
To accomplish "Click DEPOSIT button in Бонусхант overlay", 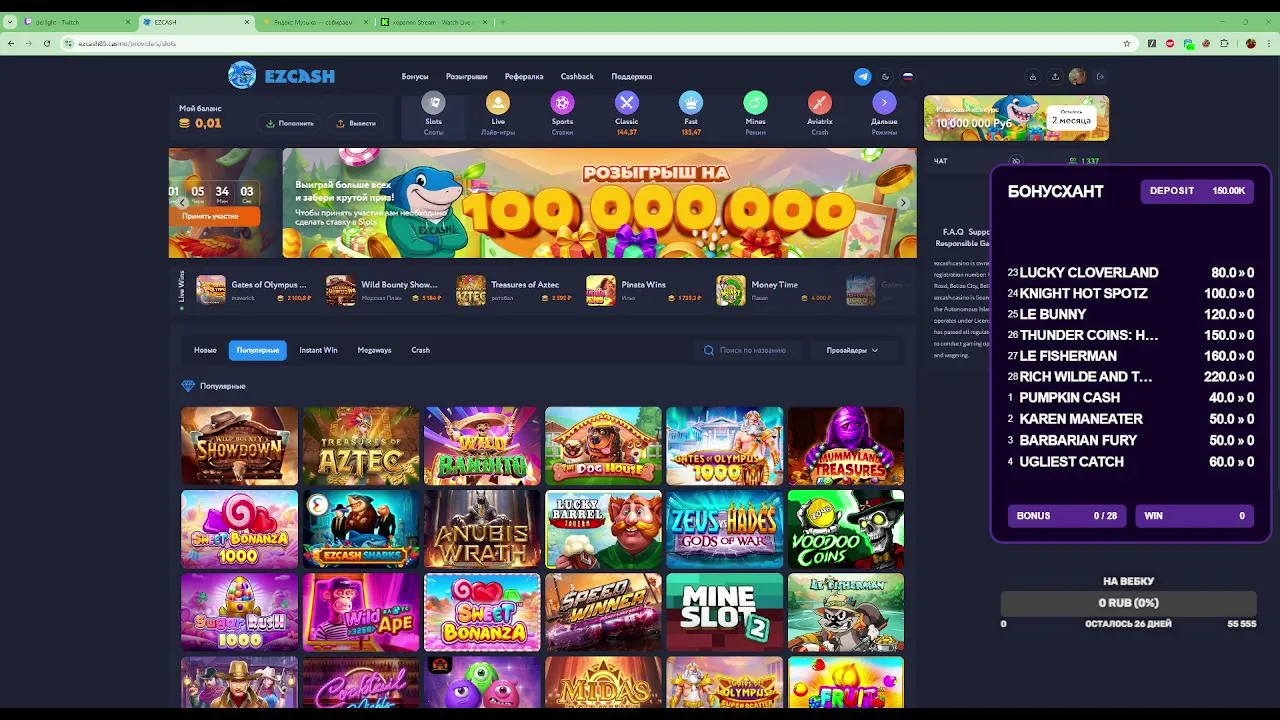I will (1198, 191).
